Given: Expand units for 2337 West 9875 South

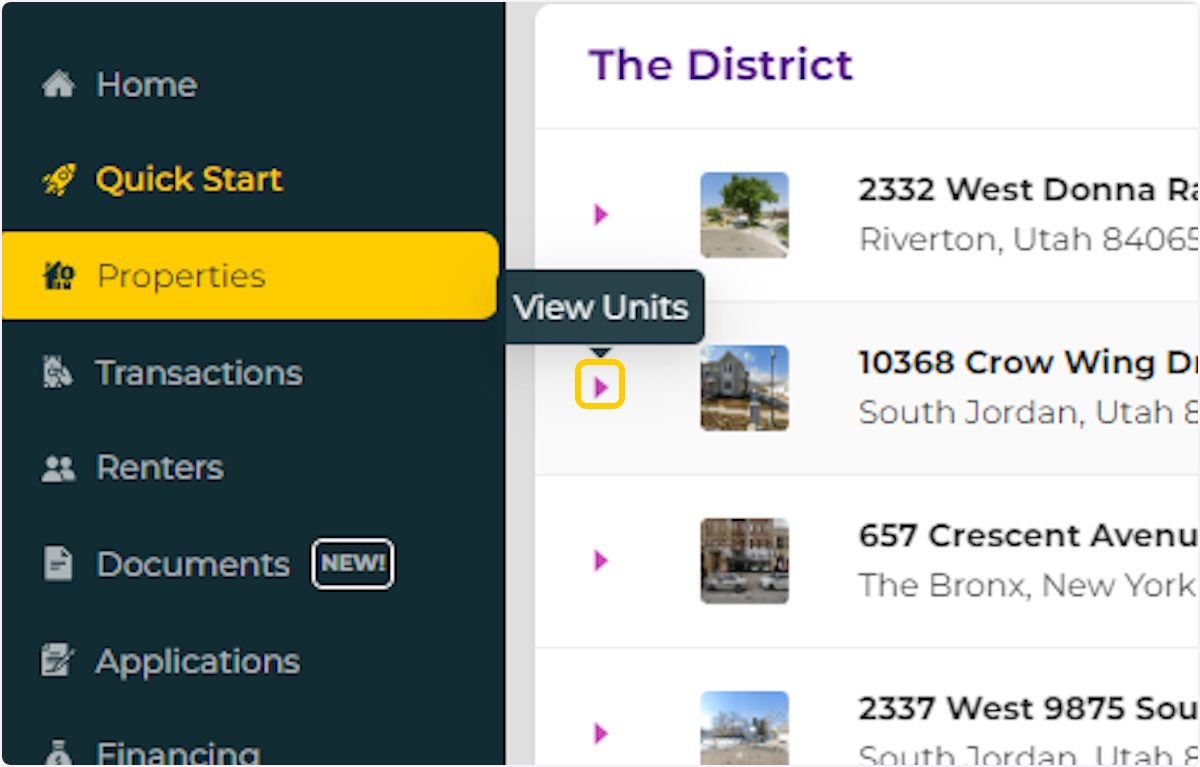Looking at the screenshot, I should click(600, 733).
